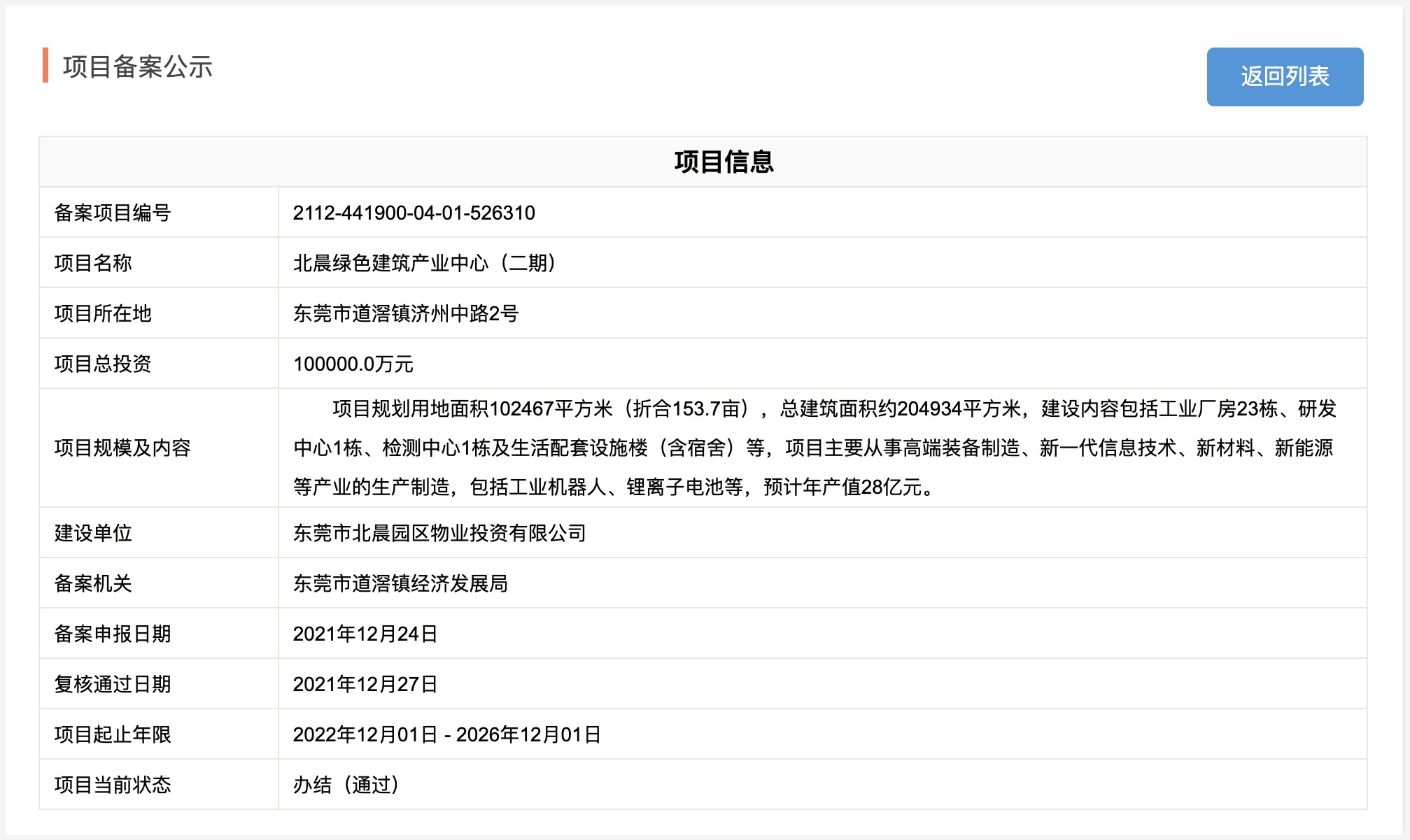Select company 东莞市北晨园区物业投资有限公司
This screenshot has width=1410, height=840.
(439, 533)
